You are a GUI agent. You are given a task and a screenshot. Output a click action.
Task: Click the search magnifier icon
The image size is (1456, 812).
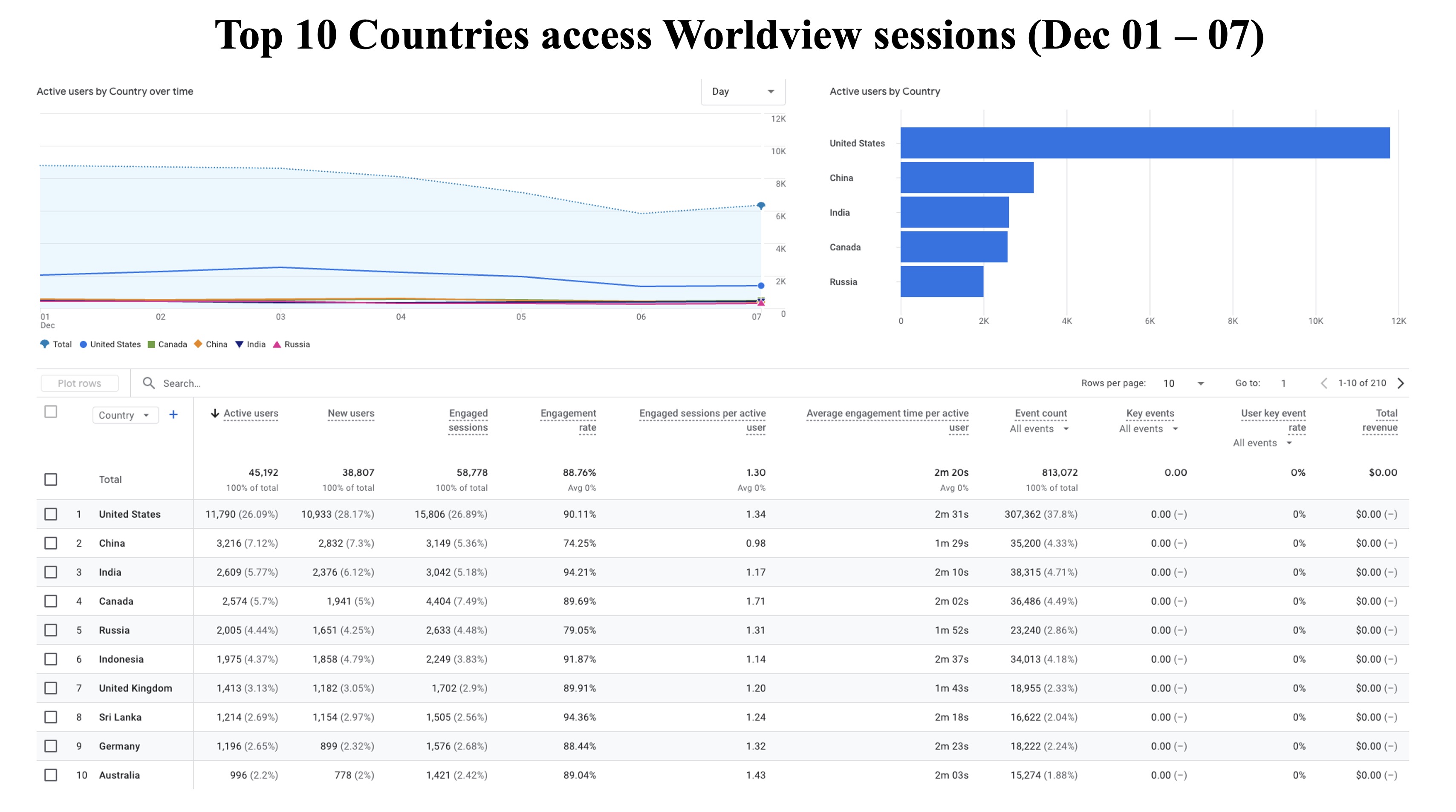pos(149,383)
